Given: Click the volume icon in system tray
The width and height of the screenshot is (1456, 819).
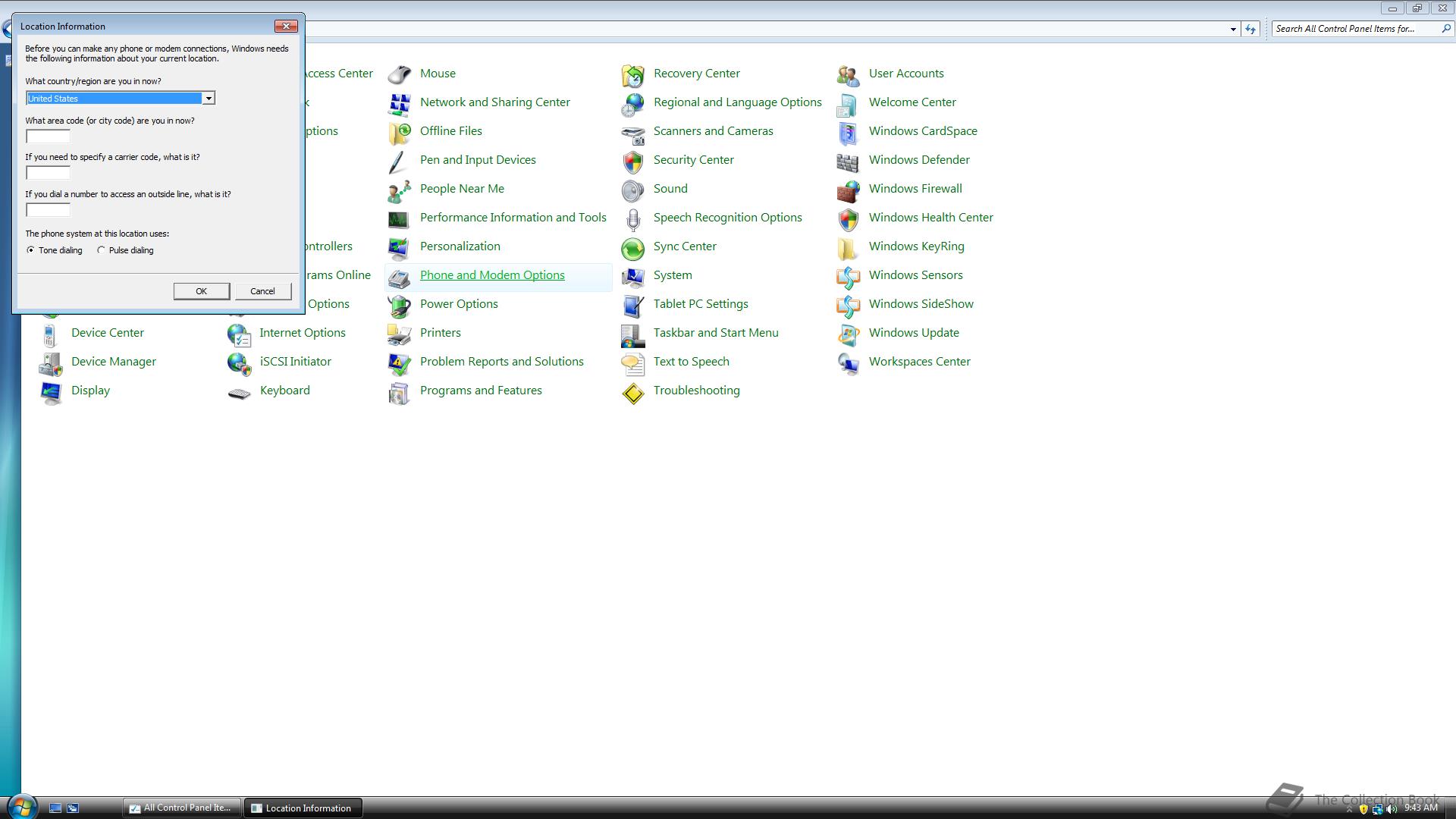Looking at the screenshot, I should [x=1391, y=808].
